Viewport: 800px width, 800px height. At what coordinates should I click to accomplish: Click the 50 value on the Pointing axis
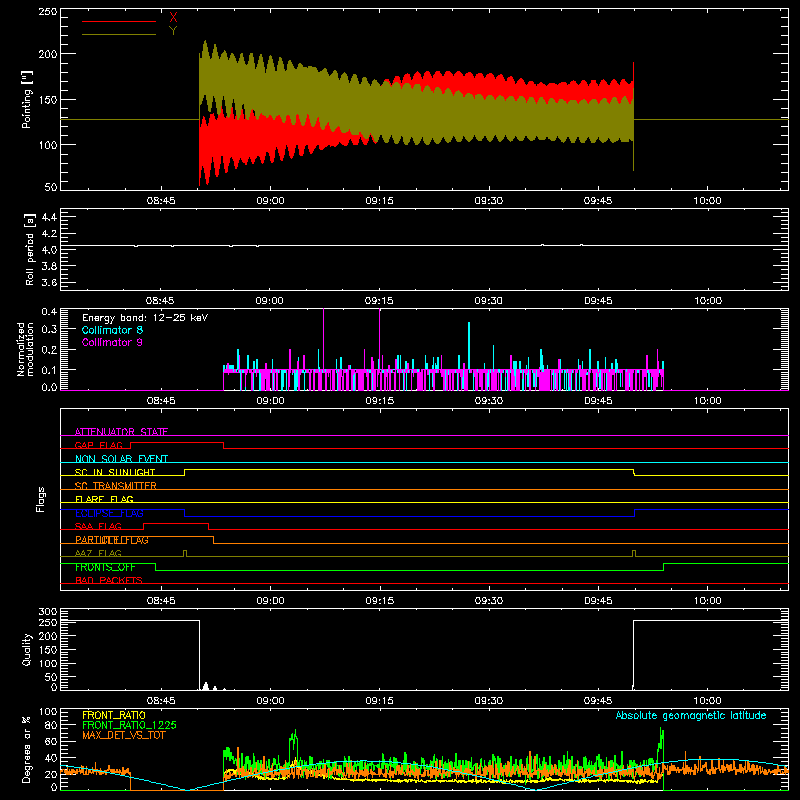[51, 187]
